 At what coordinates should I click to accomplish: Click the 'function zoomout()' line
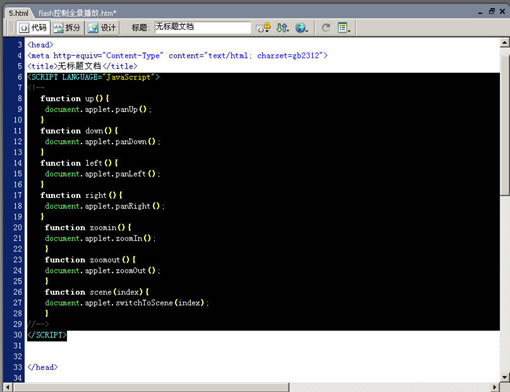90,260
